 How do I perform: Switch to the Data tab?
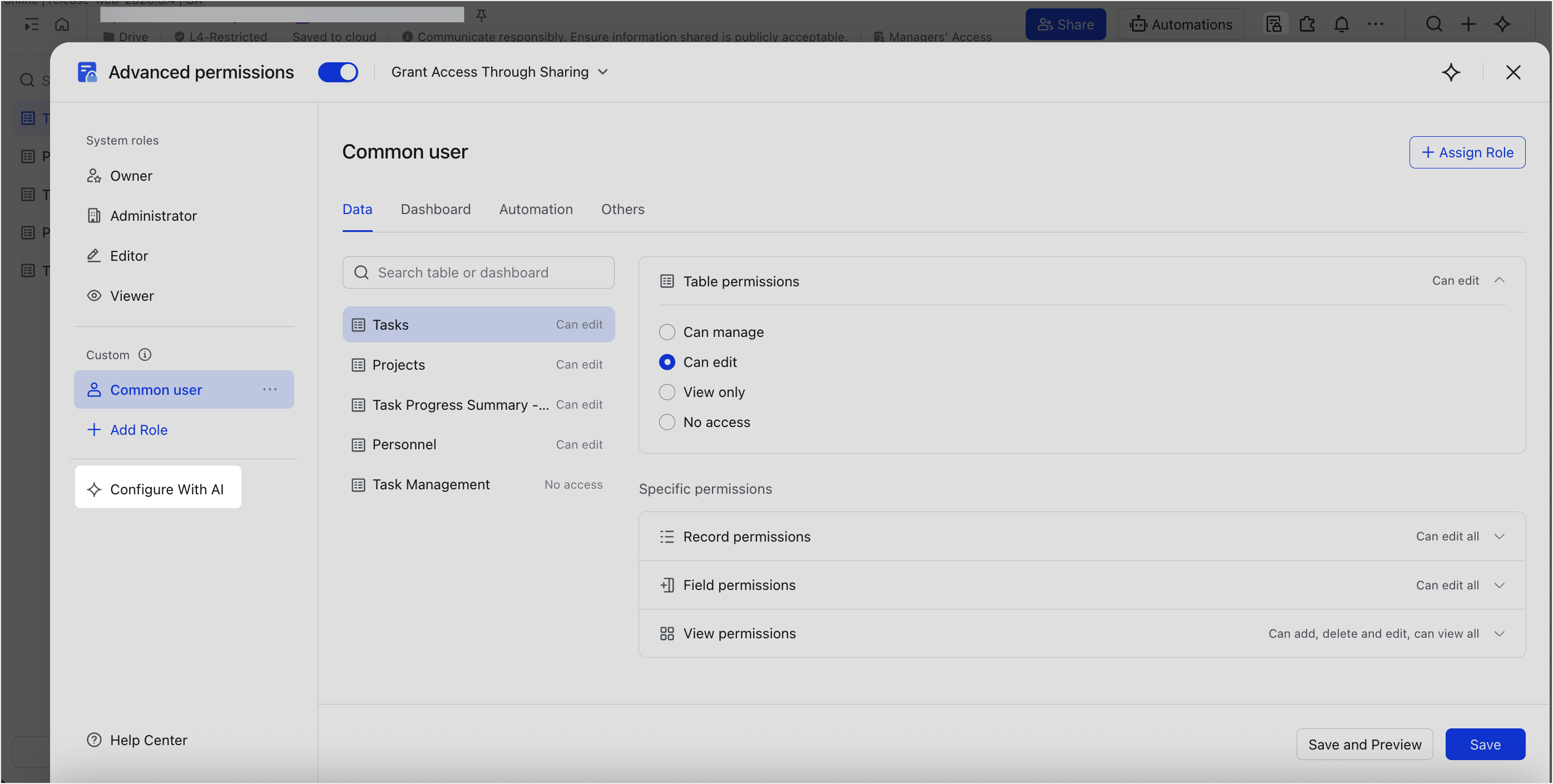pyautogui.click(x=357, y=209)
